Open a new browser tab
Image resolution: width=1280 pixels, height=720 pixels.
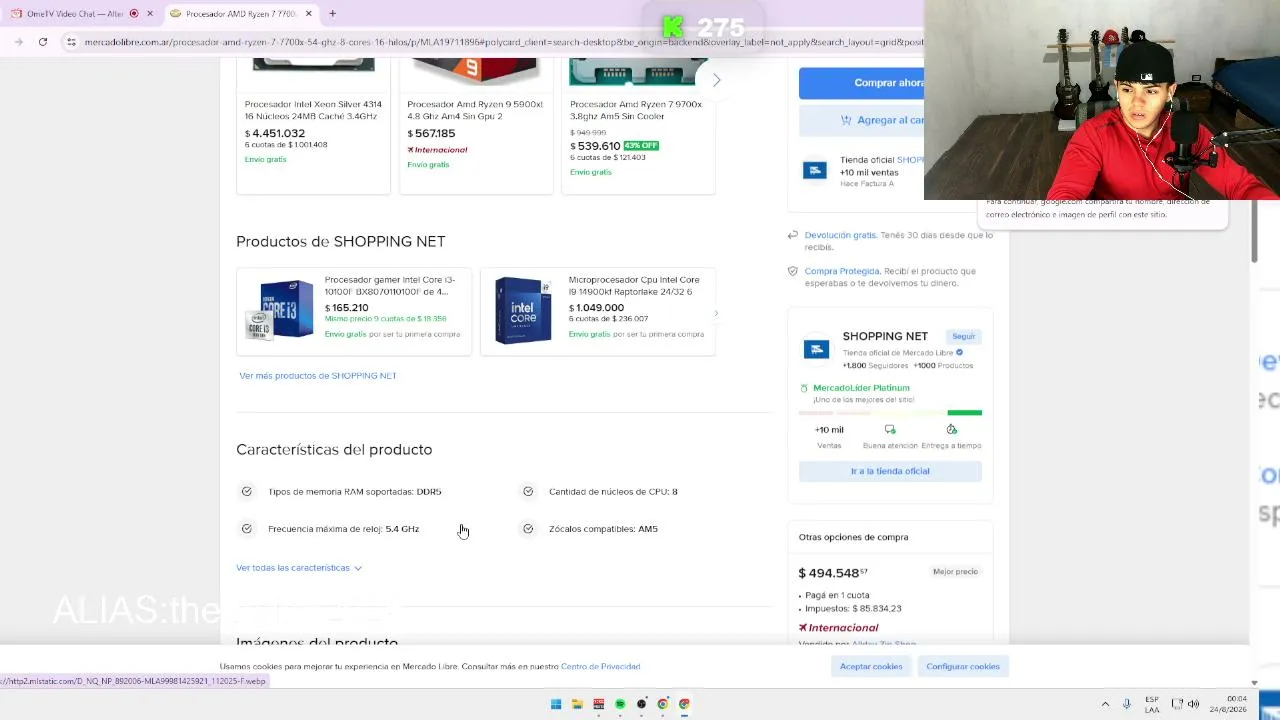(x=332, y=14)
